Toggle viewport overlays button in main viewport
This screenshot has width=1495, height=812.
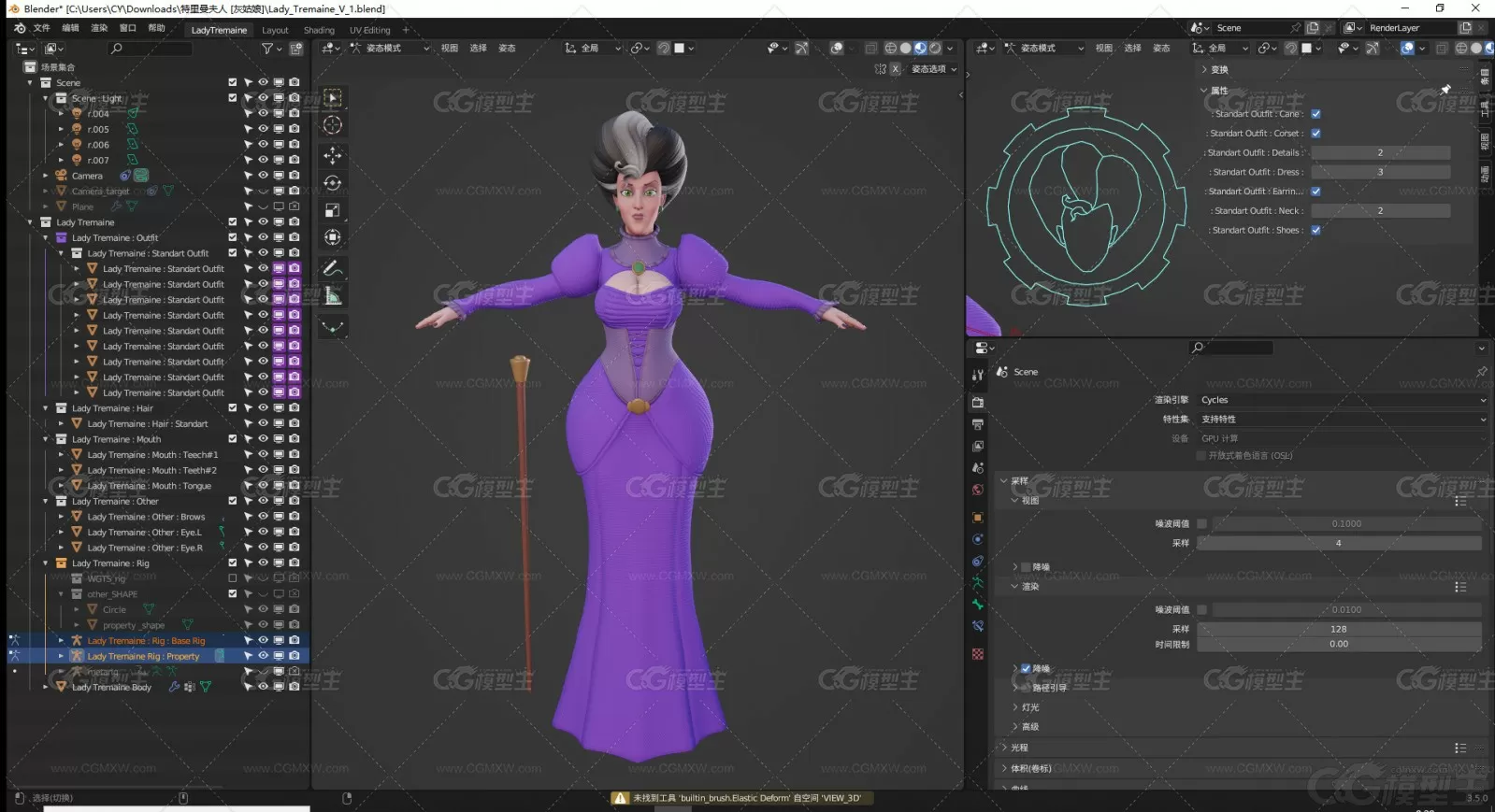tap(837, 49)
